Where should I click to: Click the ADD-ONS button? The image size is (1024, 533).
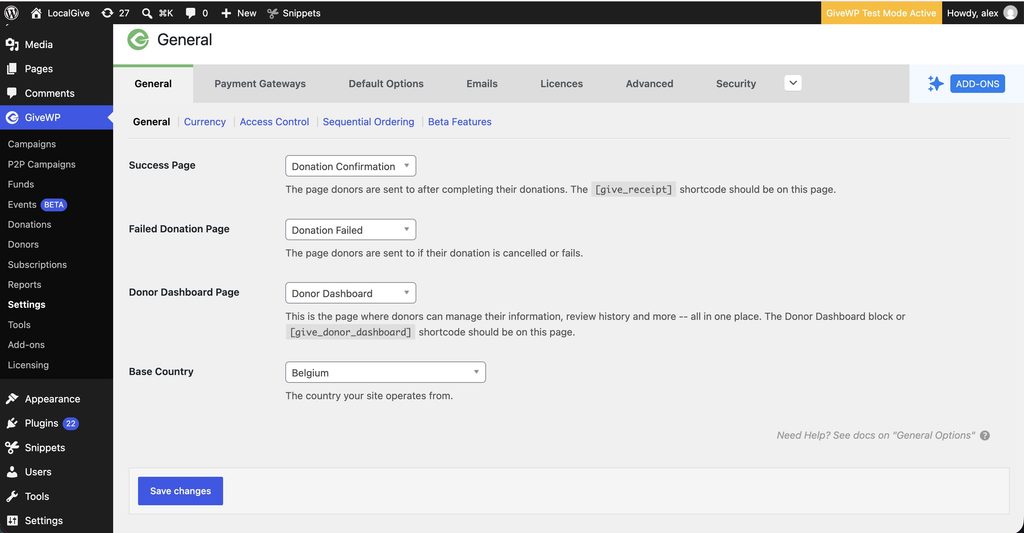pyautogui.click(x=978, y=84)
